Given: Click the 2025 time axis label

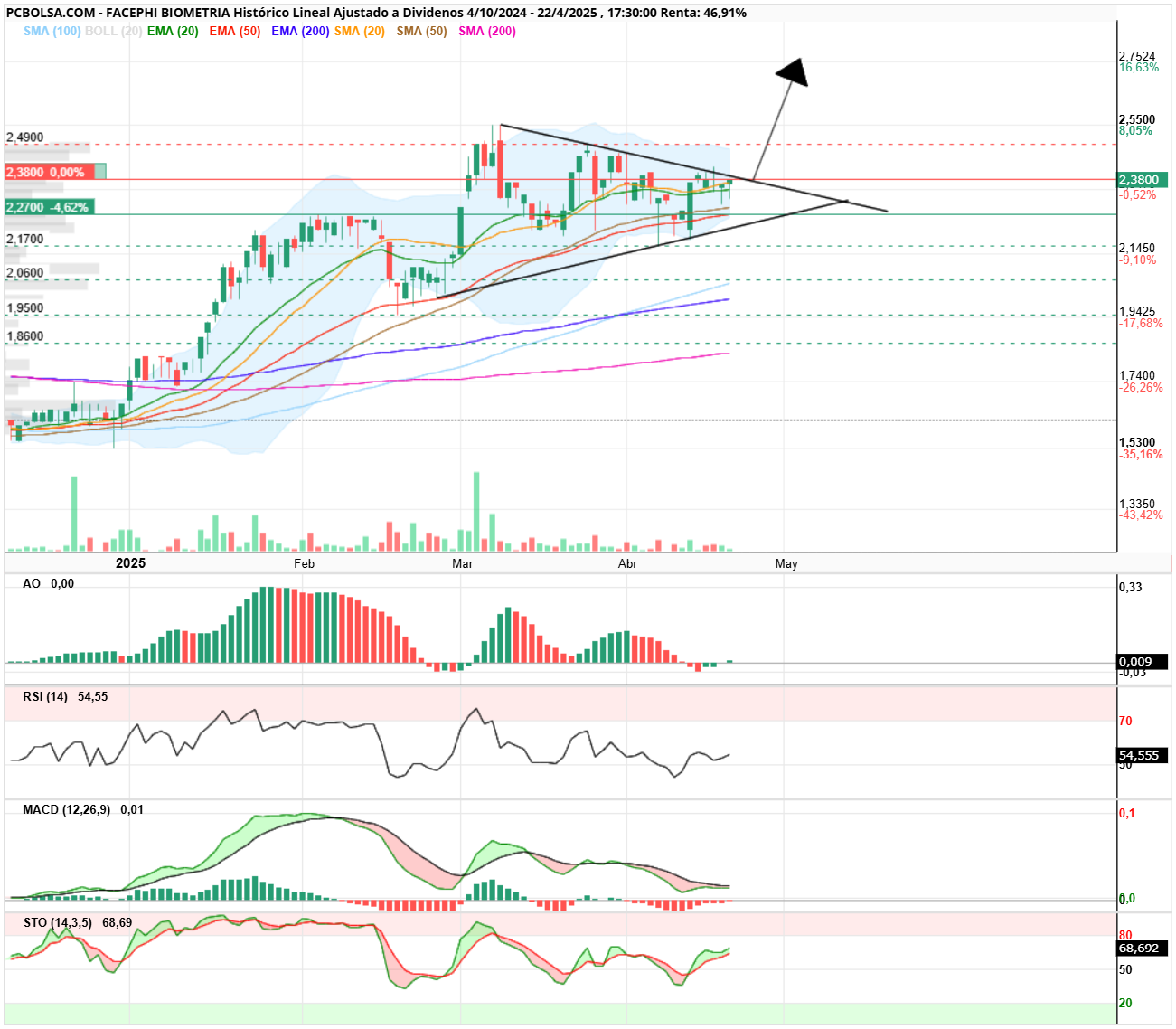Looking at the screenshot, I should point(131,563).
